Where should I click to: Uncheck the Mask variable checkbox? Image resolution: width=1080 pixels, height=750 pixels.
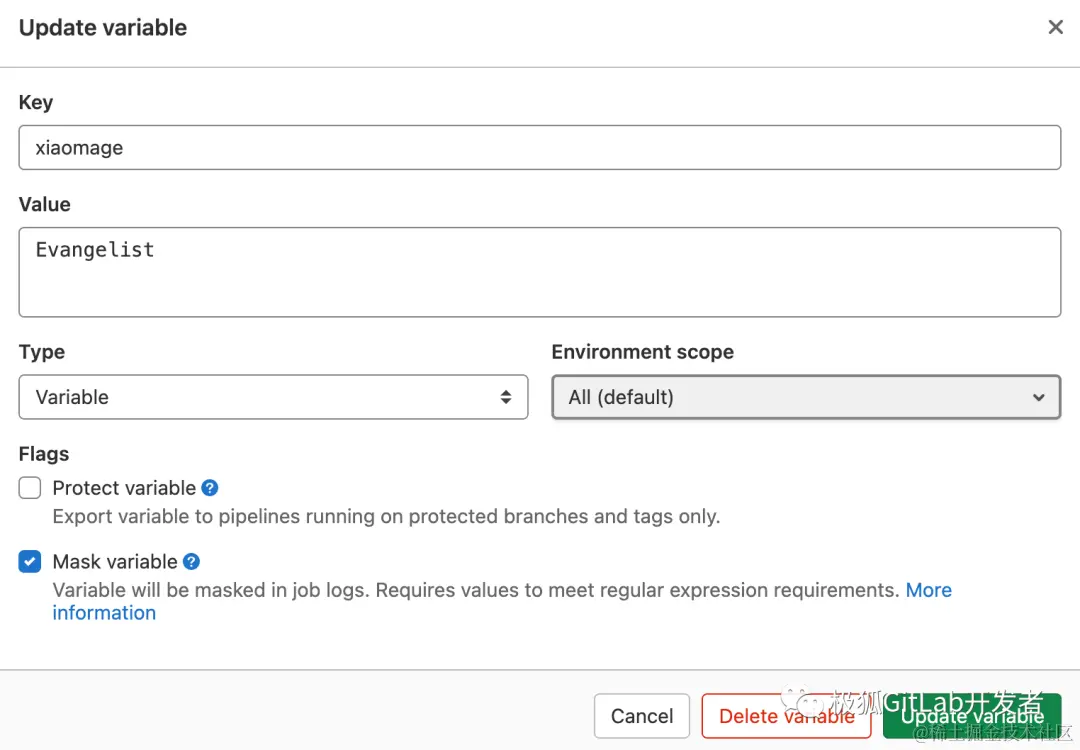(30, 562)
